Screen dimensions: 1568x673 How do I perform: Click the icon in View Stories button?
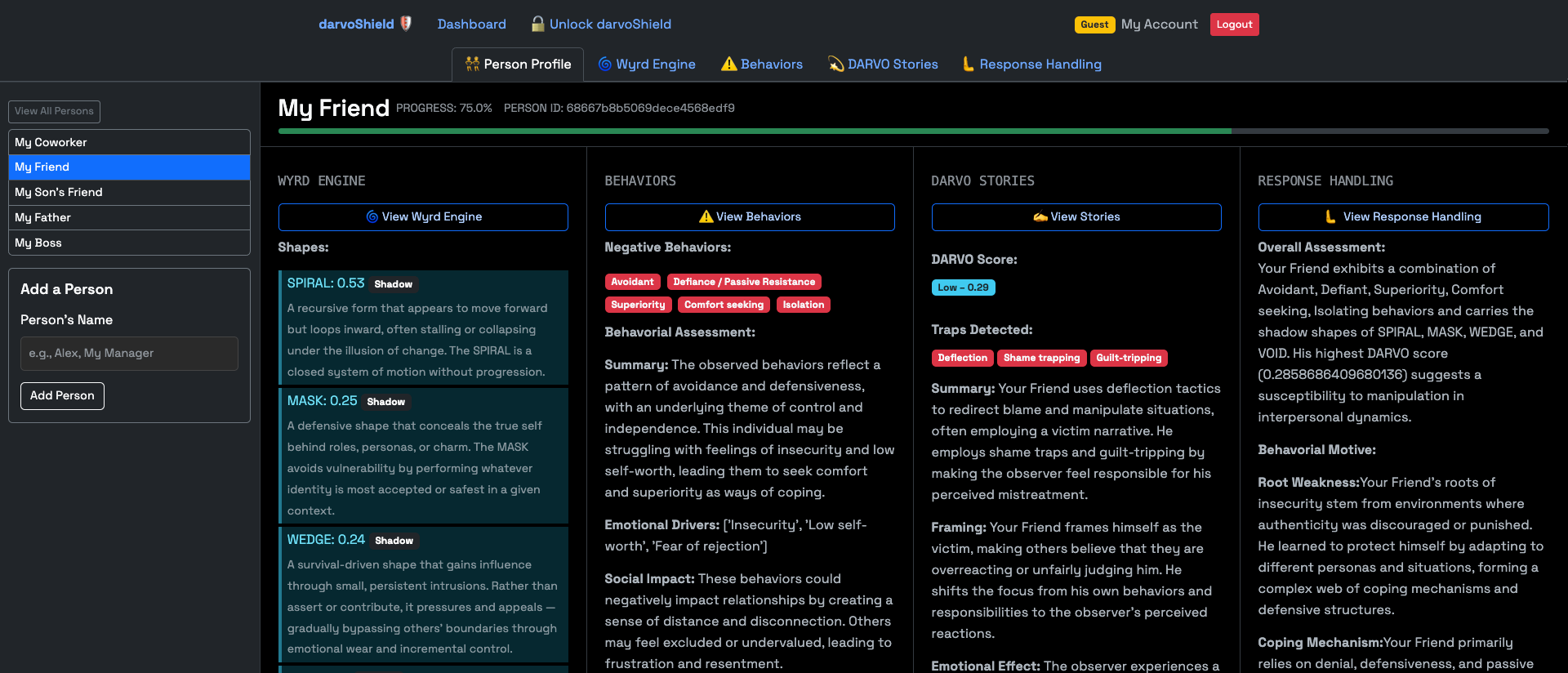[1040, 216]
